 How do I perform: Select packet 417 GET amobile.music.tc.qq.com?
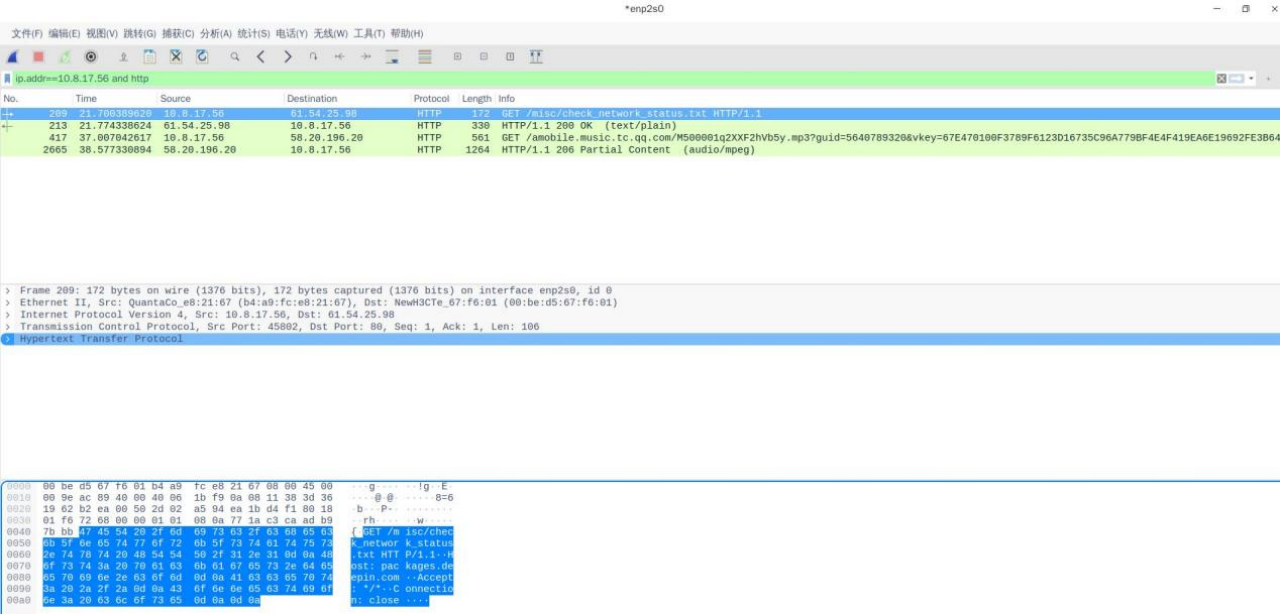(640, 137)
